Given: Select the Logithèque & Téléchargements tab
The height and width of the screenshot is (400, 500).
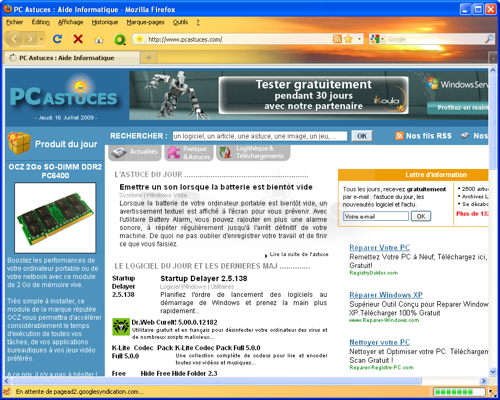Looking at the screenshot, I should 253,152.
